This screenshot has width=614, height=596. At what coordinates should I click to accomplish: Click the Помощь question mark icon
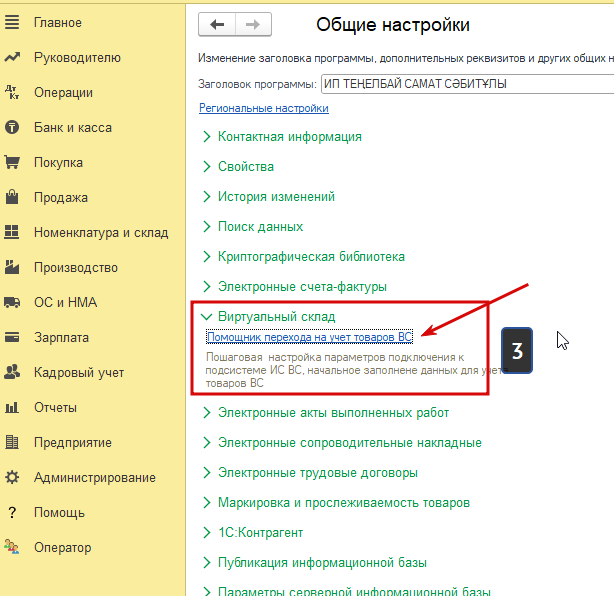click(12, 512)
